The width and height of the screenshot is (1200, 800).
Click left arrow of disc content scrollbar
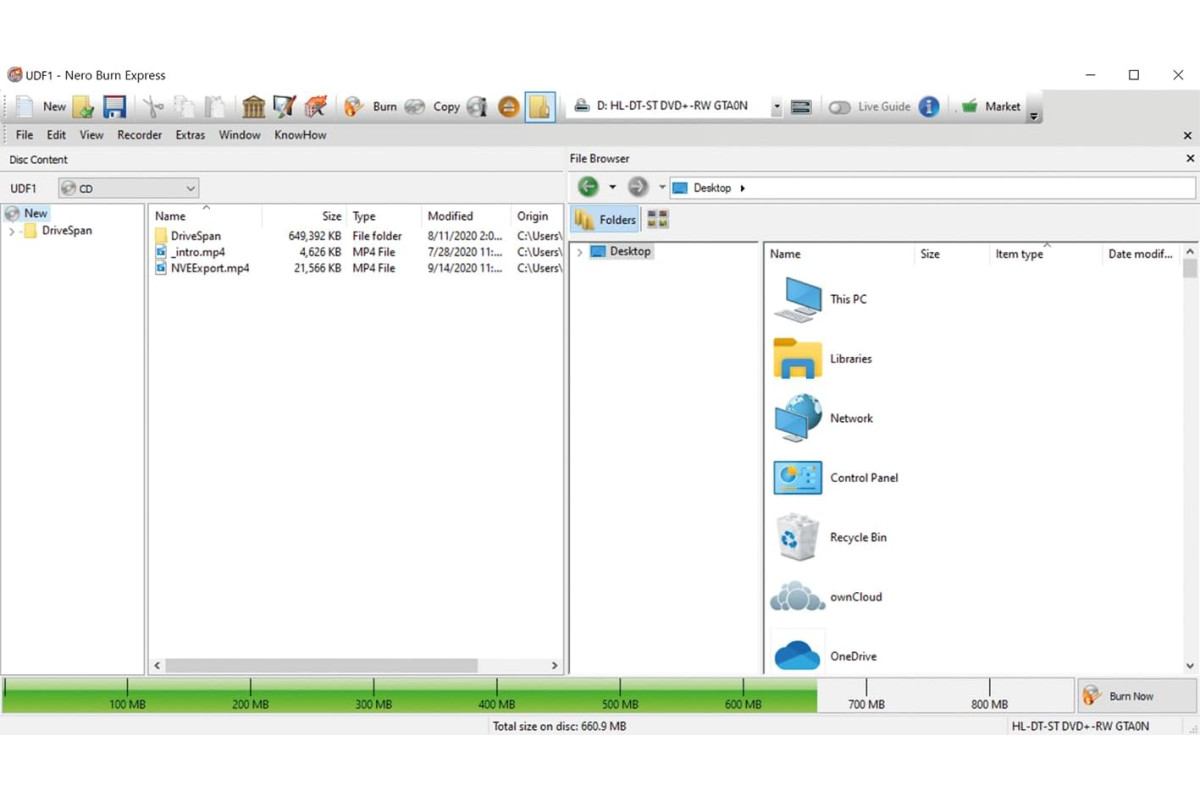157,665
